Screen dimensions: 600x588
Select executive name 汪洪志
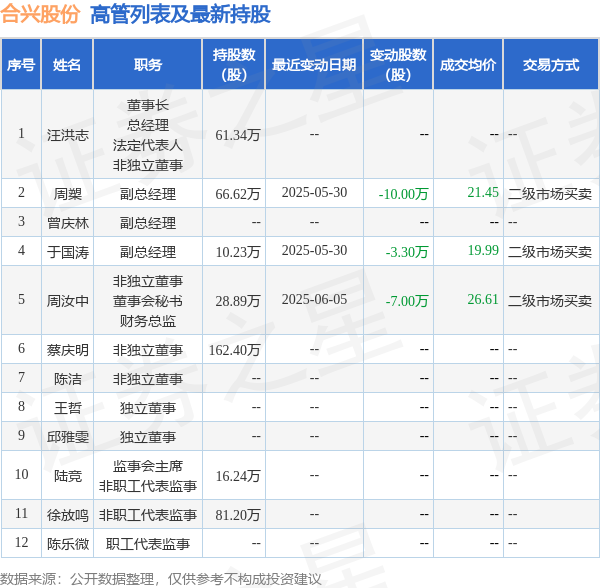click(x=67, y=134)
